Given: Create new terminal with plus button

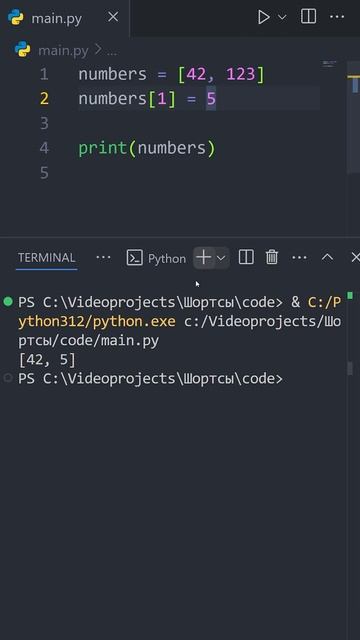Looking at the screenshot, I should point(203,258).
